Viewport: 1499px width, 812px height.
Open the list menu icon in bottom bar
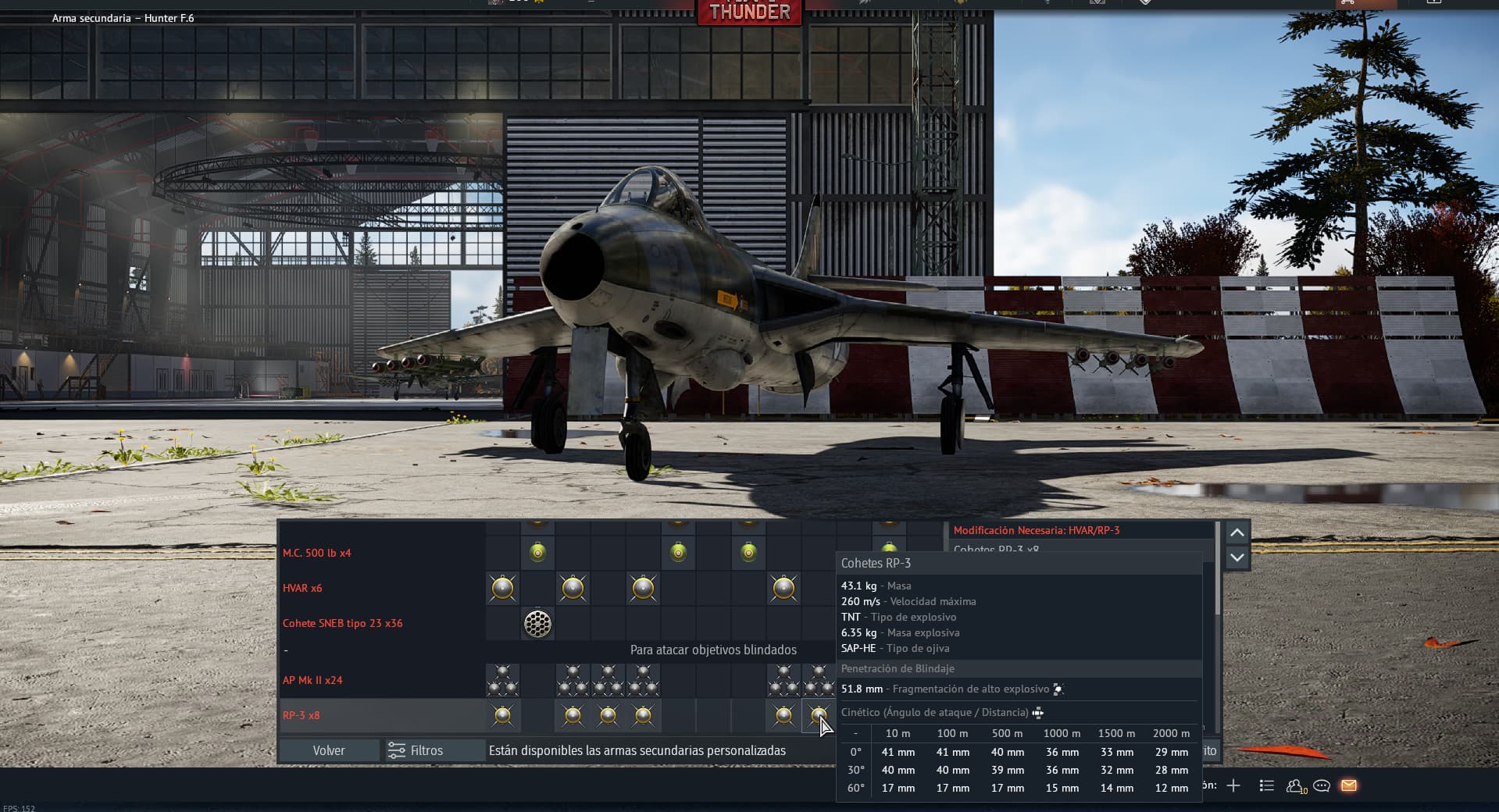coord(1267,785)
